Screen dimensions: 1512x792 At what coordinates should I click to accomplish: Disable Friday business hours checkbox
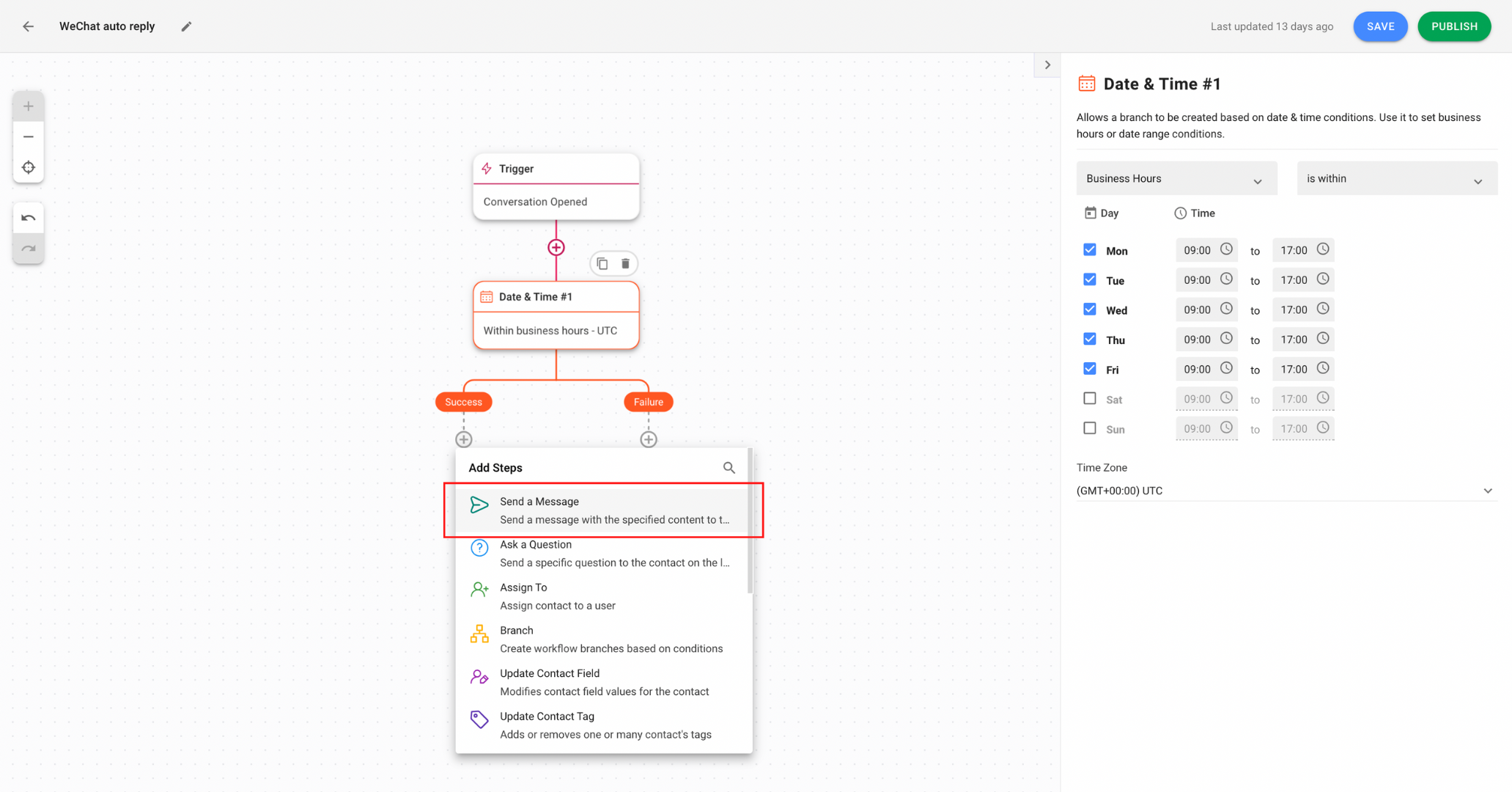(x=1090, y=369)
